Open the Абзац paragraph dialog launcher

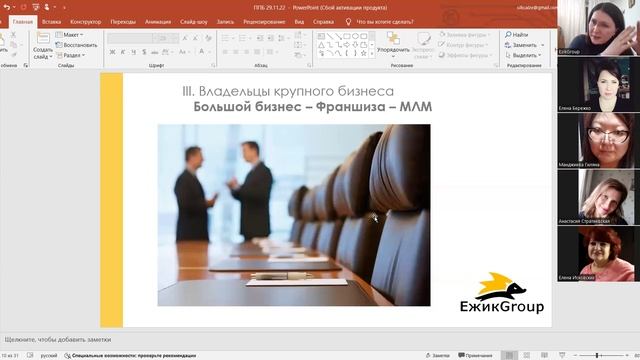pyautogui.click(x=309, y=65)
